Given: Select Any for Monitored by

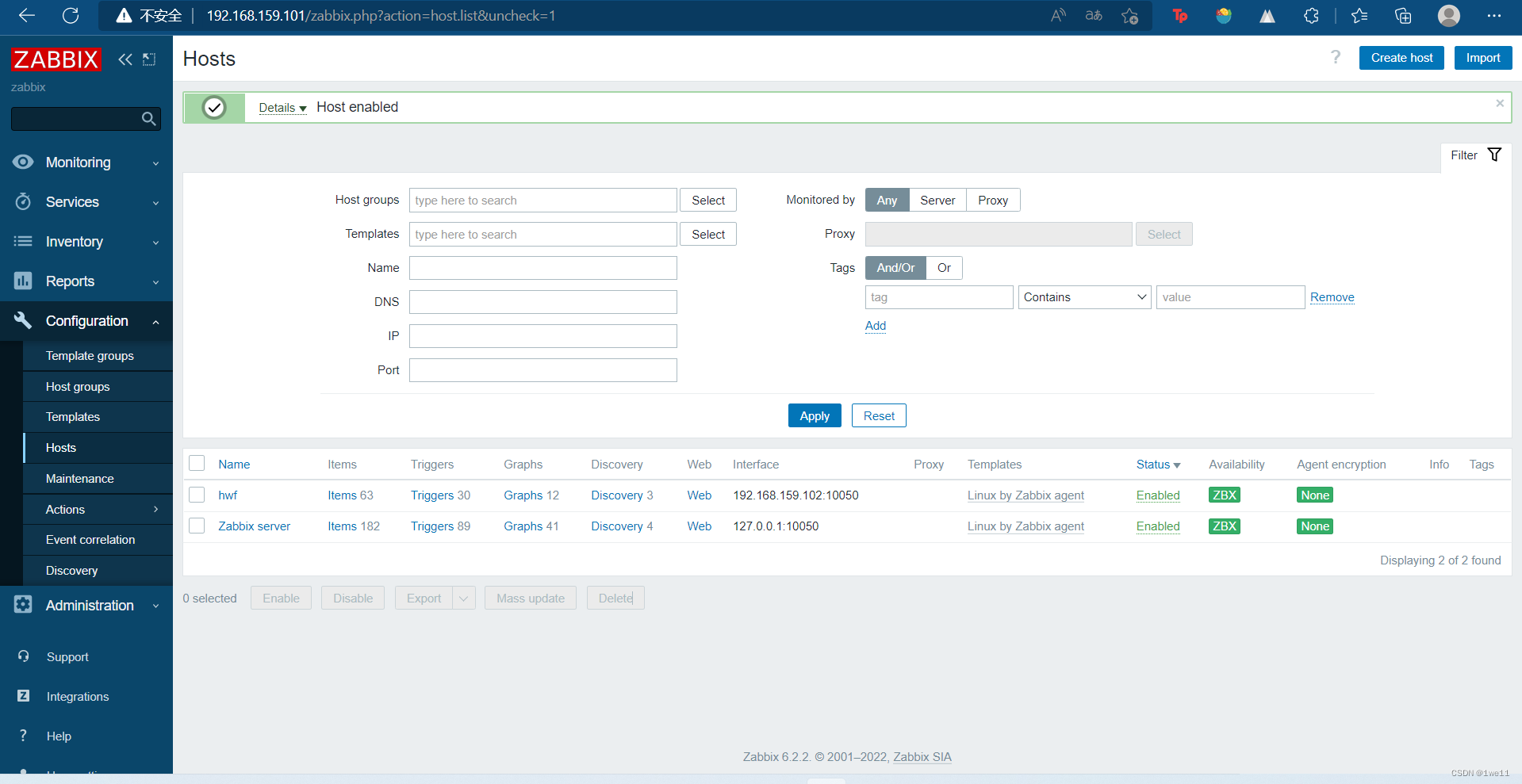Looking at the screenshot, I should point(887,200).
